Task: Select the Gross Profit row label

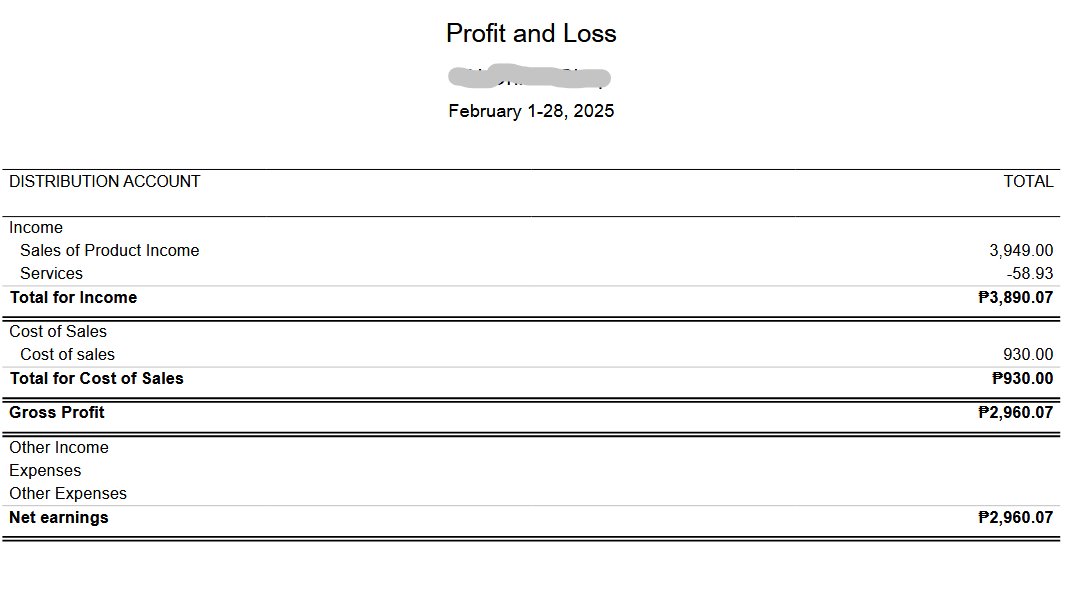Action: point(57,413)
